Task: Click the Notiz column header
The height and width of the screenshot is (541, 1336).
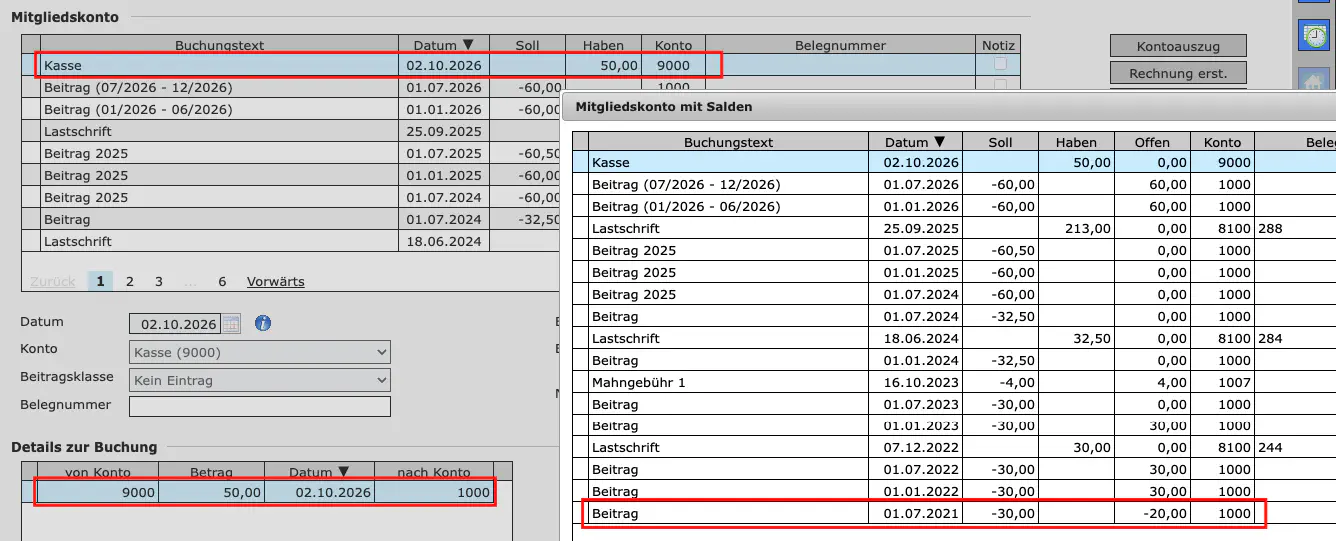Action: pos(998,45)
